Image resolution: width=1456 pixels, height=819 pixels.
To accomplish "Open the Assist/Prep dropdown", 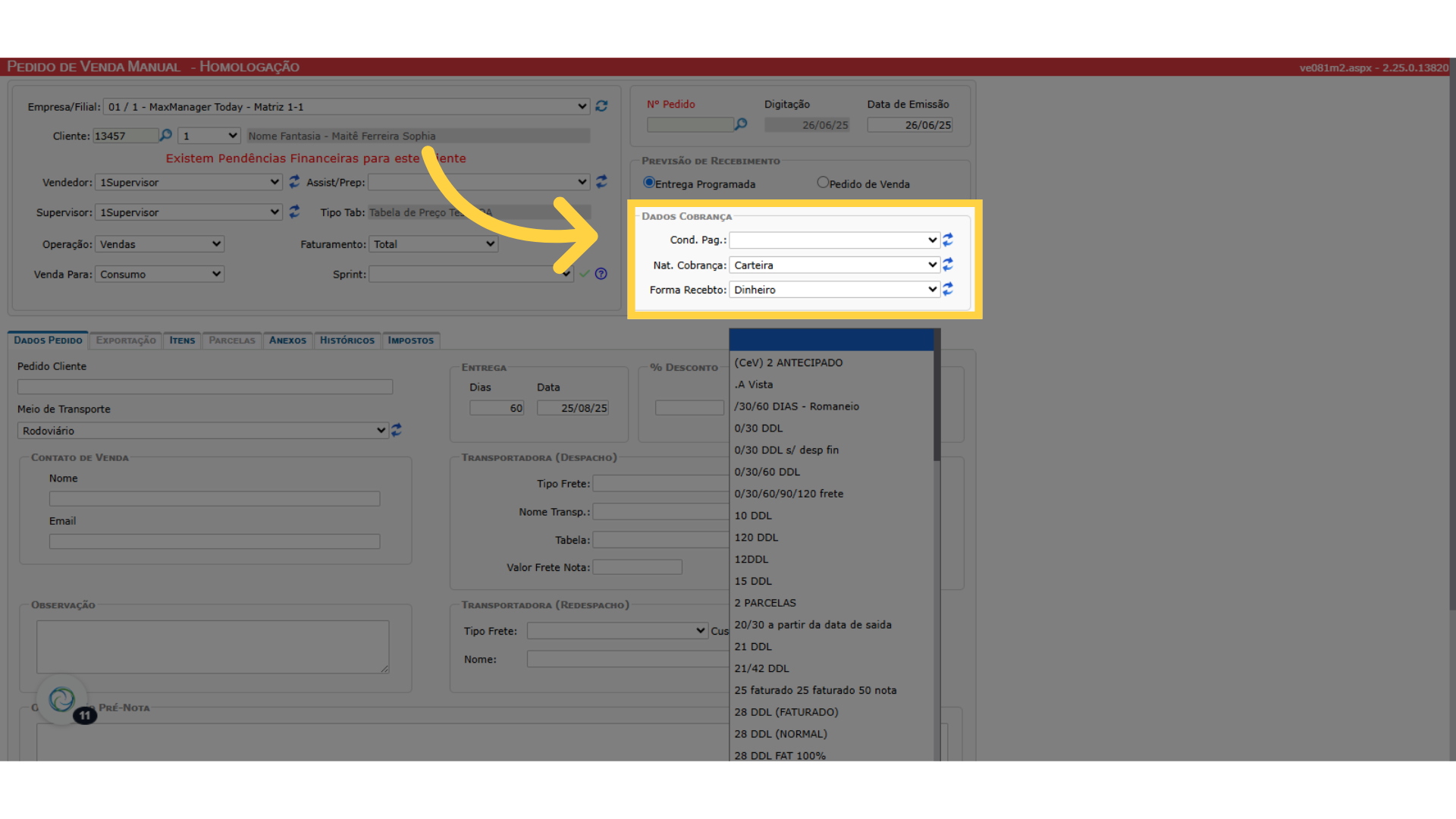I will [479, 182].
